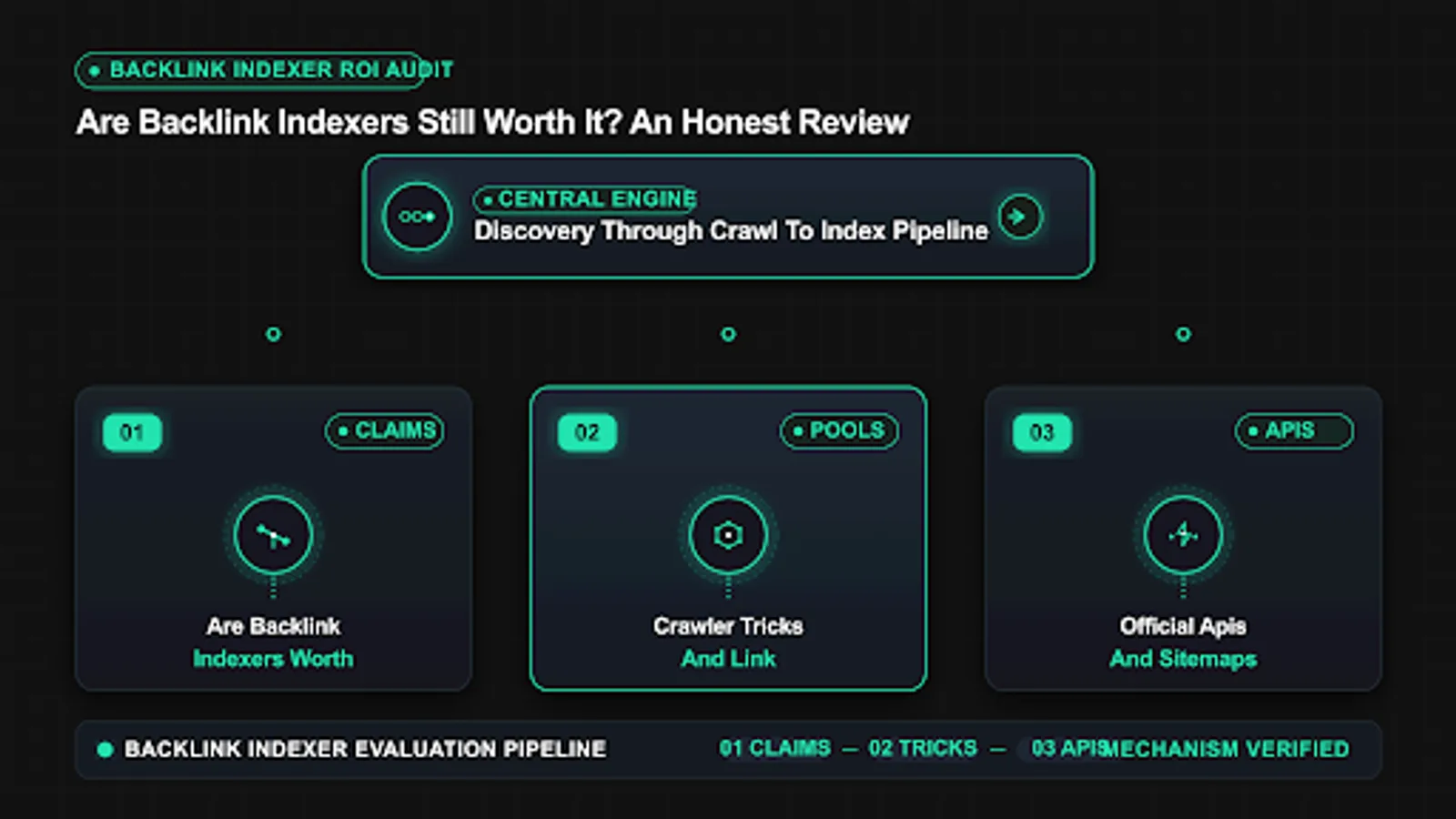Click the main heading about Backlink Indexers
This screenshot has height=819, width=1456.
click(x=492, y=122)
